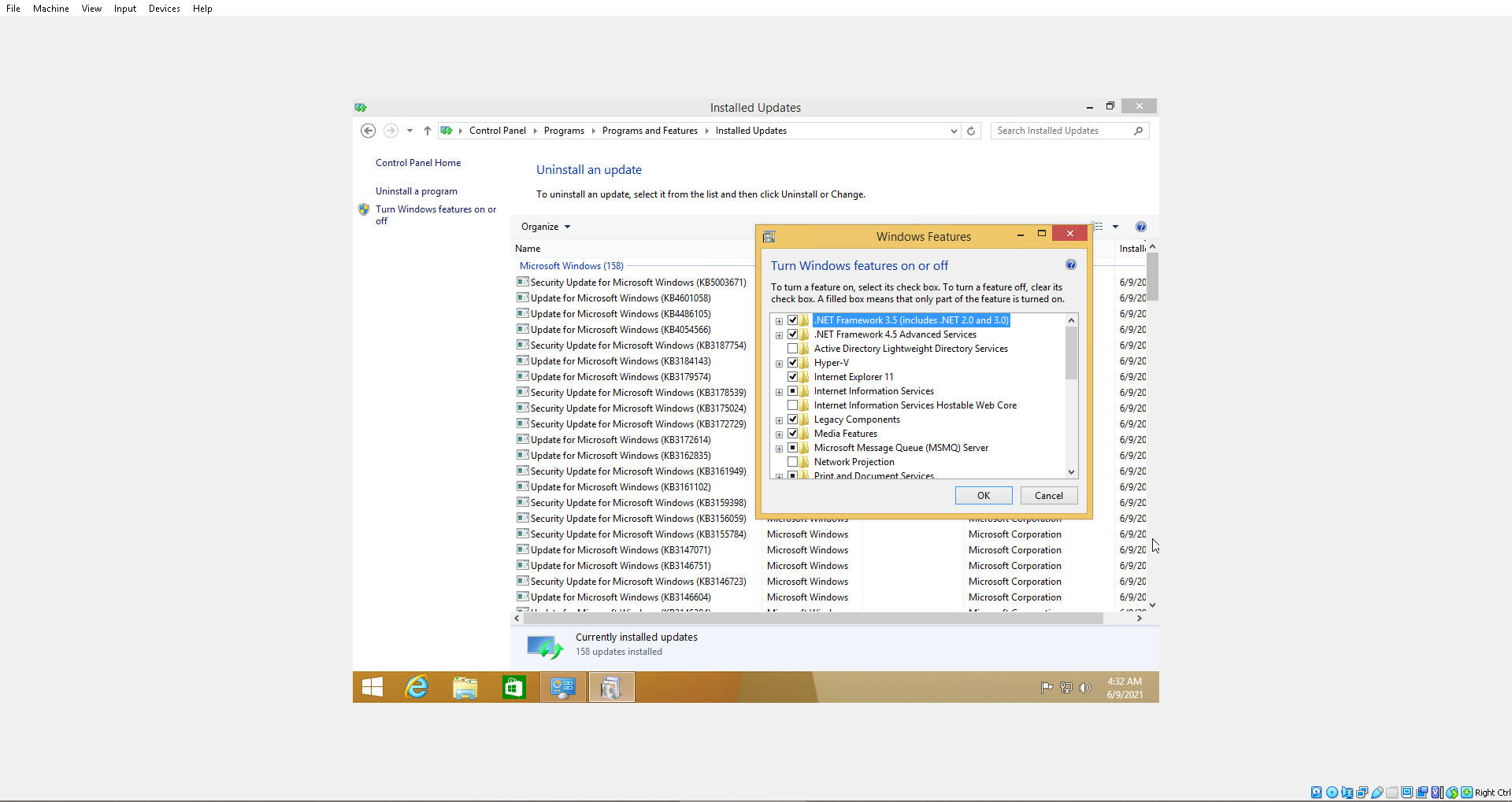Screen dimensions: 1512x802
Task: Open the Help menu
Action: tap(202, 9)
